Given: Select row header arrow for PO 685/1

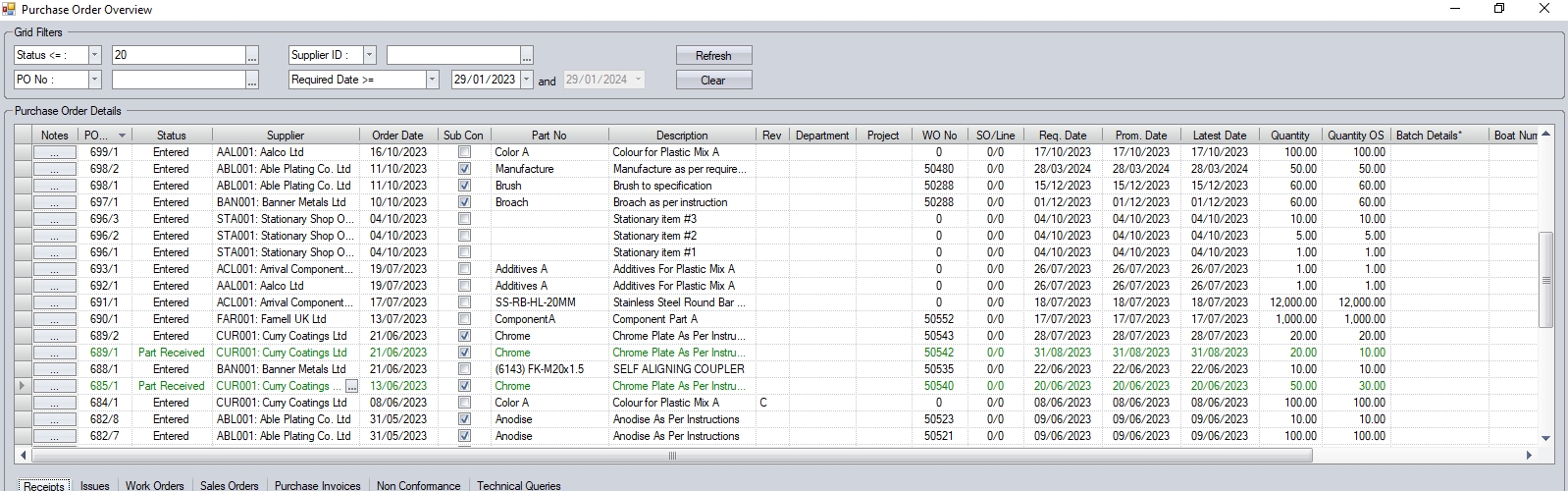Looking at the screenshot, I should tap(23, 386).
